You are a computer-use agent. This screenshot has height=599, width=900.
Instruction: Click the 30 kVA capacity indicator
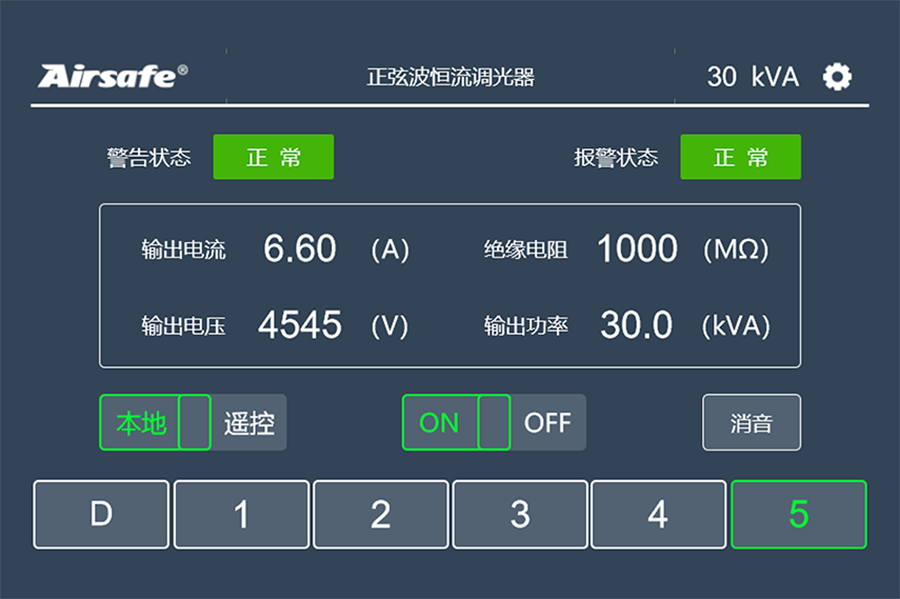click(x=752, y=76)
